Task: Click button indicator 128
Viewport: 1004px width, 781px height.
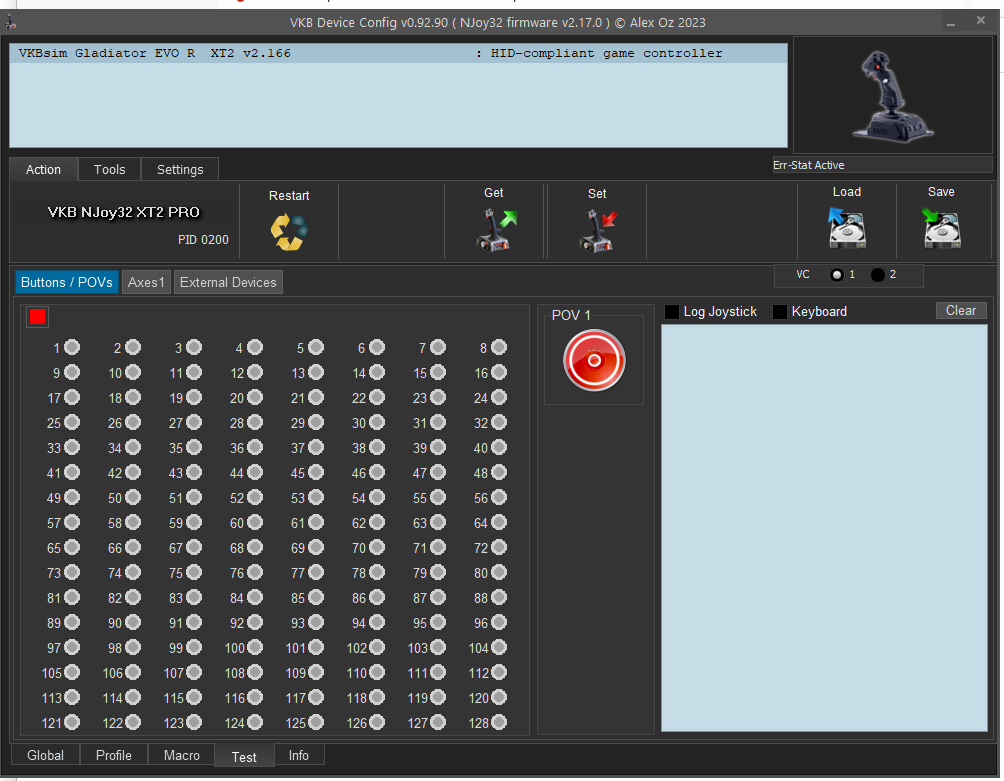Action: (499, 722)
